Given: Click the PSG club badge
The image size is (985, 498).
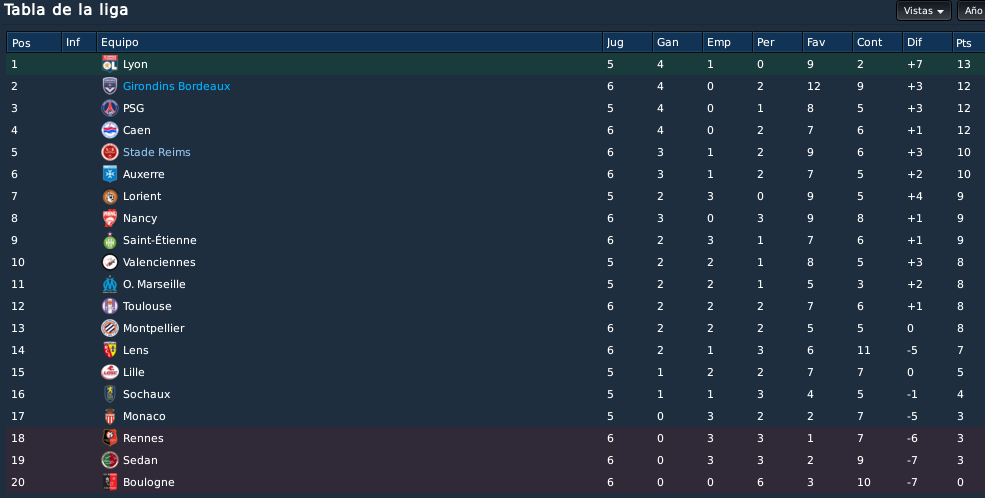Looking at the screenshot, I should 110,108.
